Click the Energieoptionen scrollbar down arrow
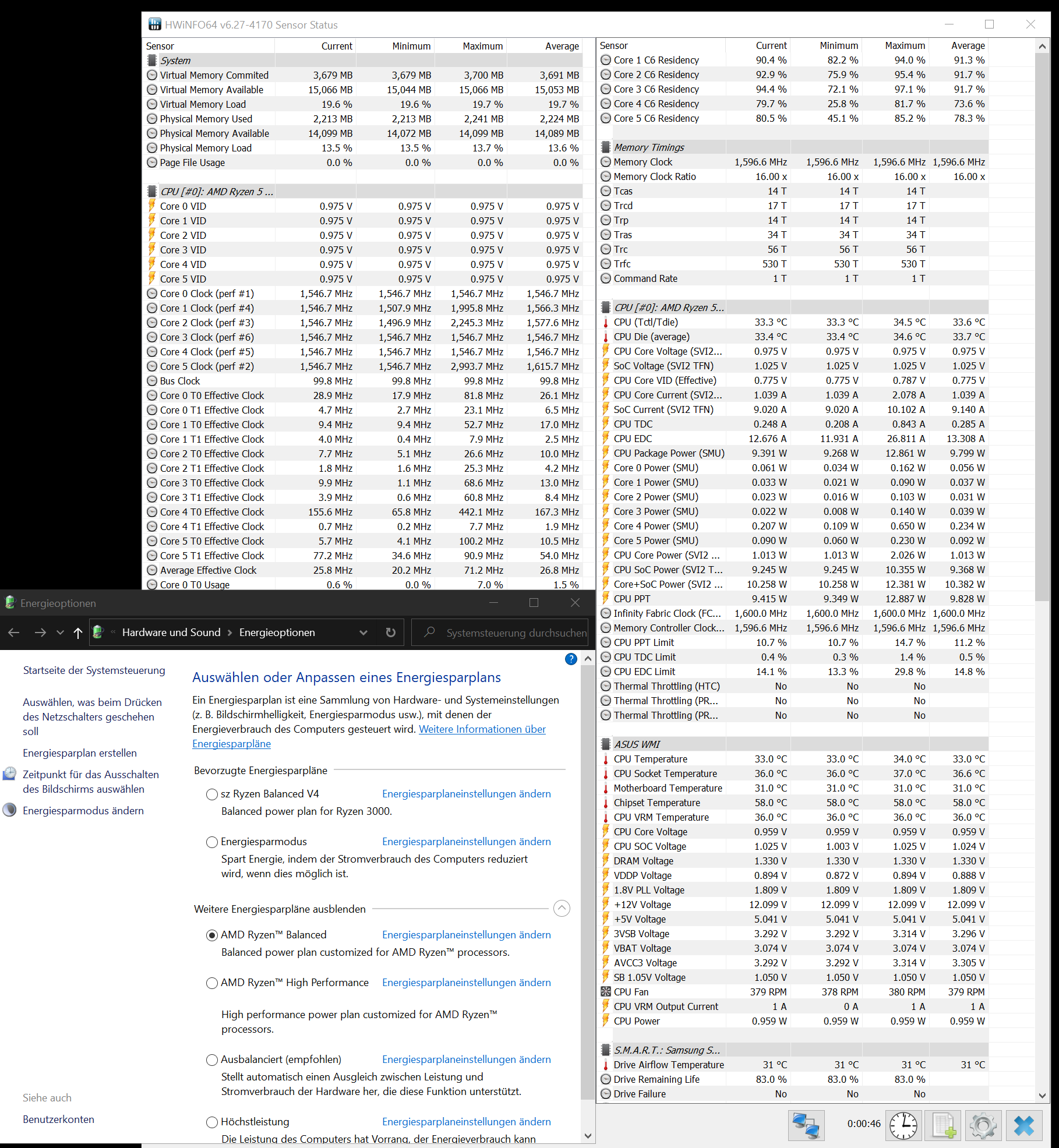The width and height of the screenshot is (1059, 1148). 588,1135
